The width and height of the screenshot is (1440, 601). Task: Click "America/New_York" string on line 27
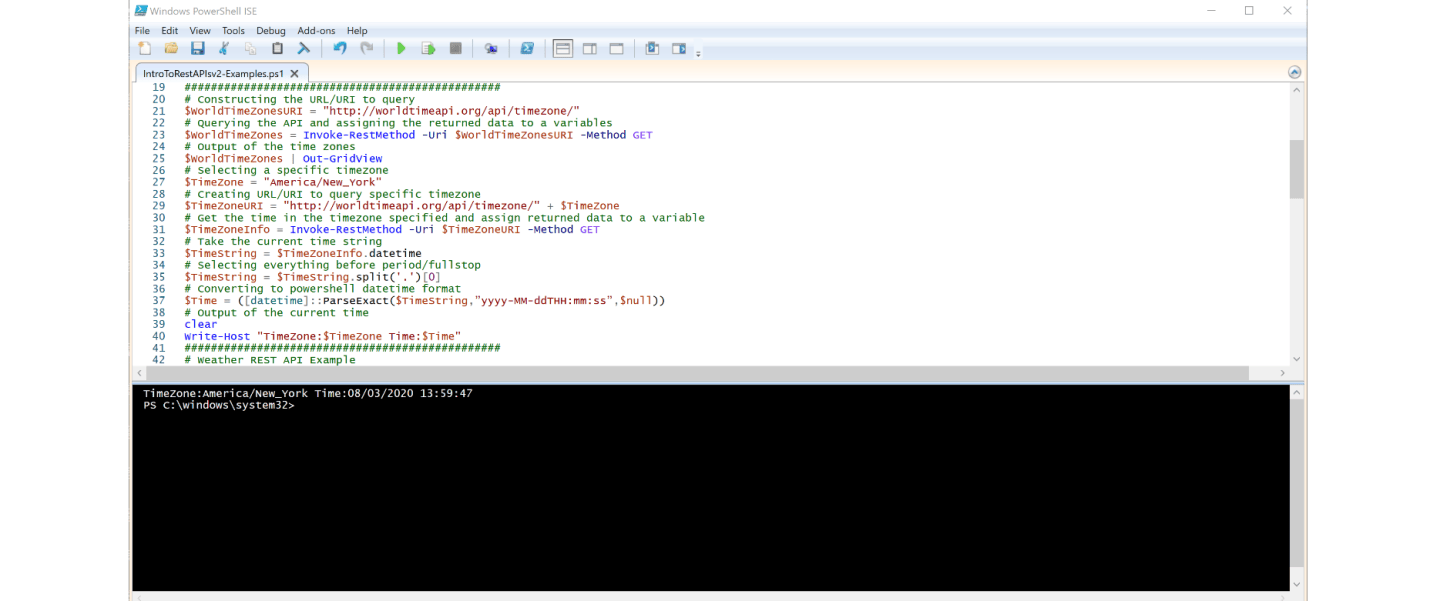pos(323,182)
